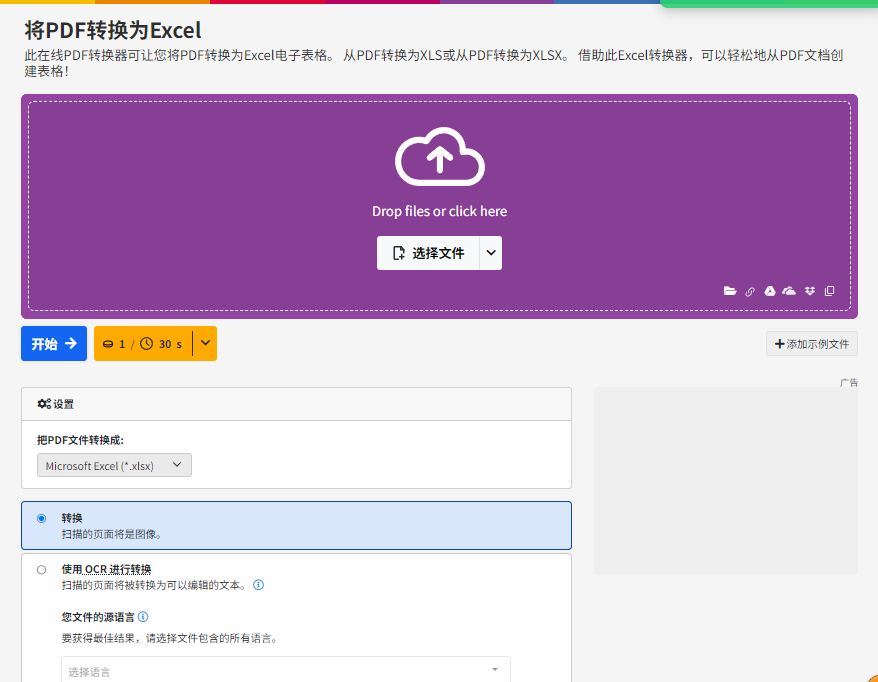Click the 设置 panel header

[296, 404]
